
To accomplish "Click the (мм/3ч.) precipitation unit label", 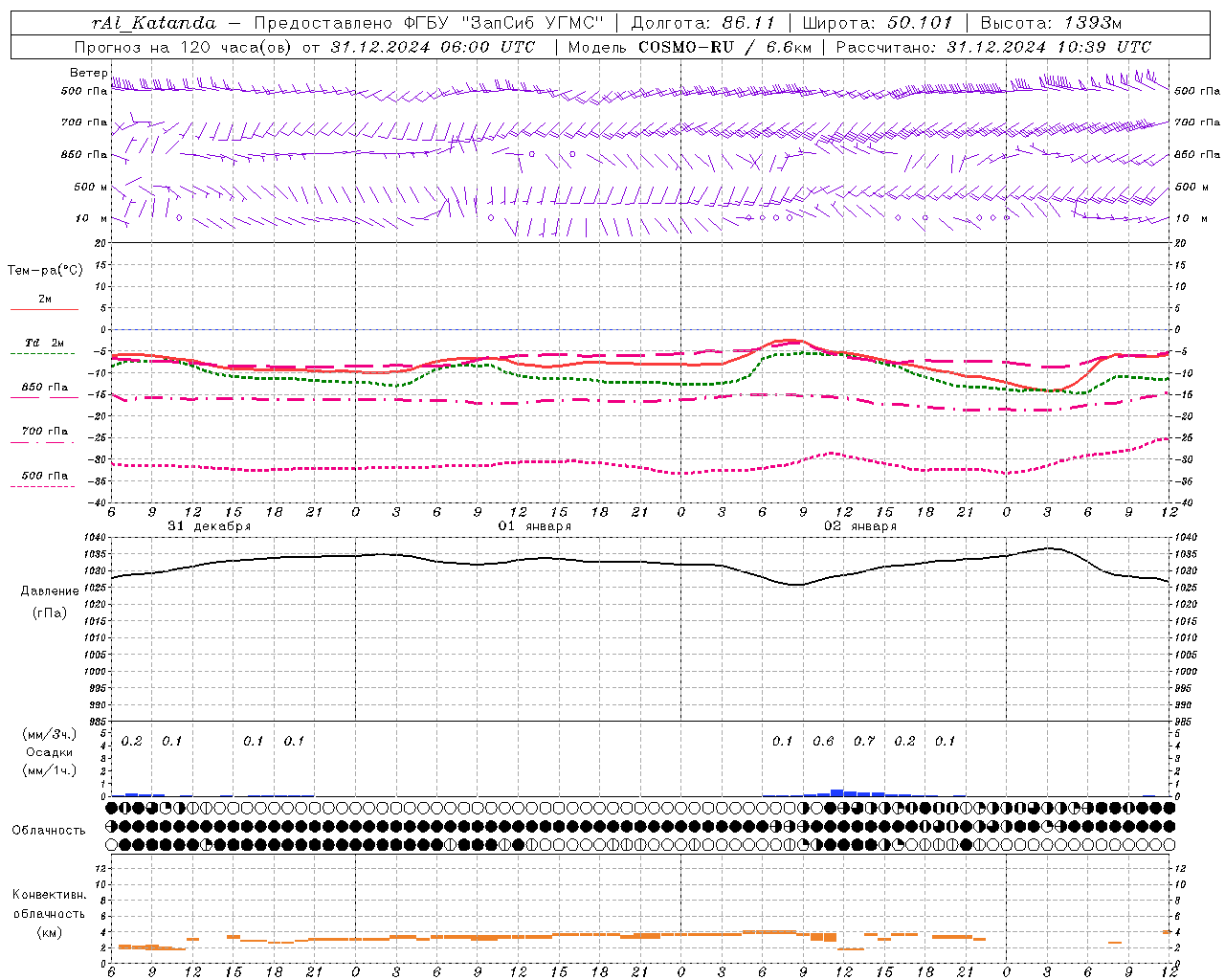I will point(50,735).
